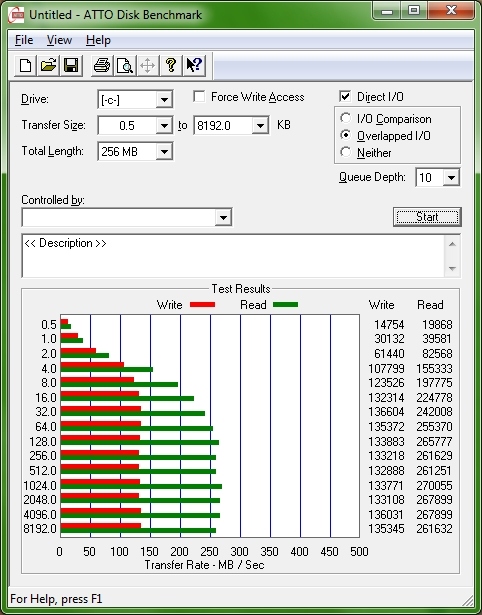
Task: Open the File menu
Action: pyautogui.click(x=24, y=40)
